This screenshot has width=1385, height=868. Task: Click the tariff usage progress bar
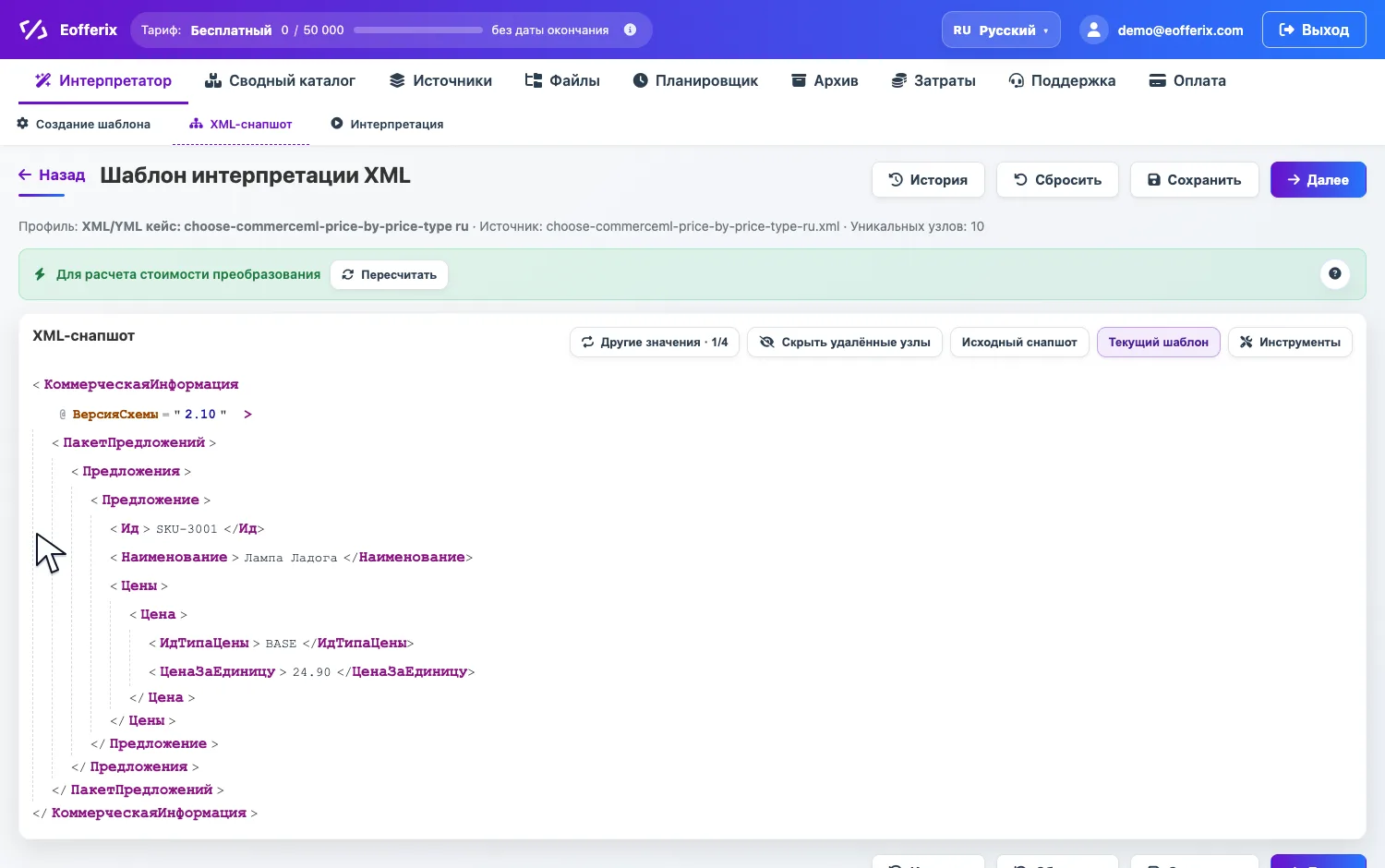418,30
